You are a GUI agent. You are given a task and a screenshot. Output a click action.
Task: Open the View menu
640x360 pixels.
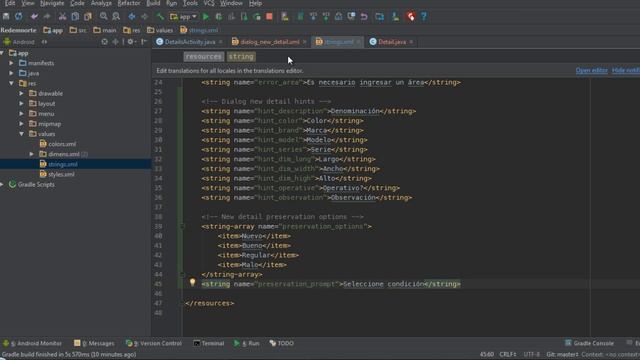coord(28,3)
